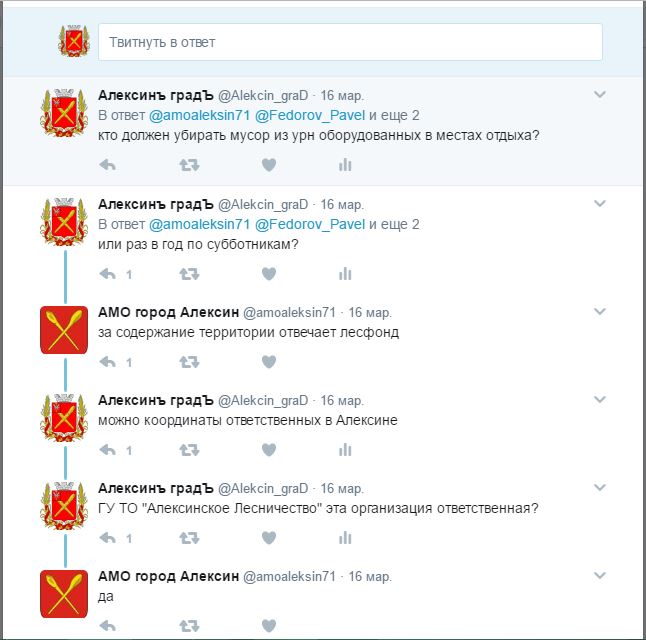Screen dimensions: 646x640
Task: Retweet the final 'да' tweet
Action: [190, 626]
